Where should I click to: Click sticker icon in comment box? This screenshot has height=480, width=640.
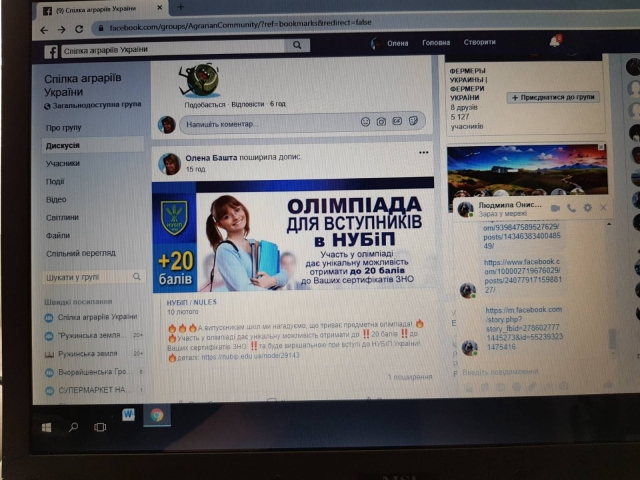[x=413, y=121]
